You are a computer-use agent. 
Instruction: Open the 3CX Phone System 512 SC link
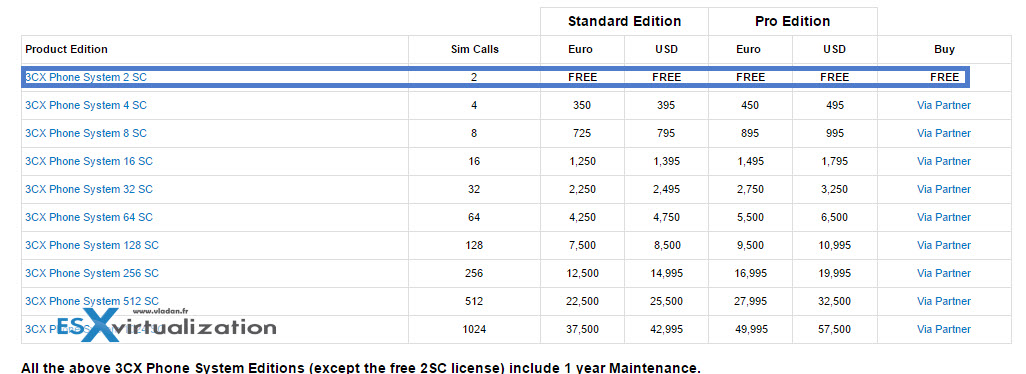point(92,301)
